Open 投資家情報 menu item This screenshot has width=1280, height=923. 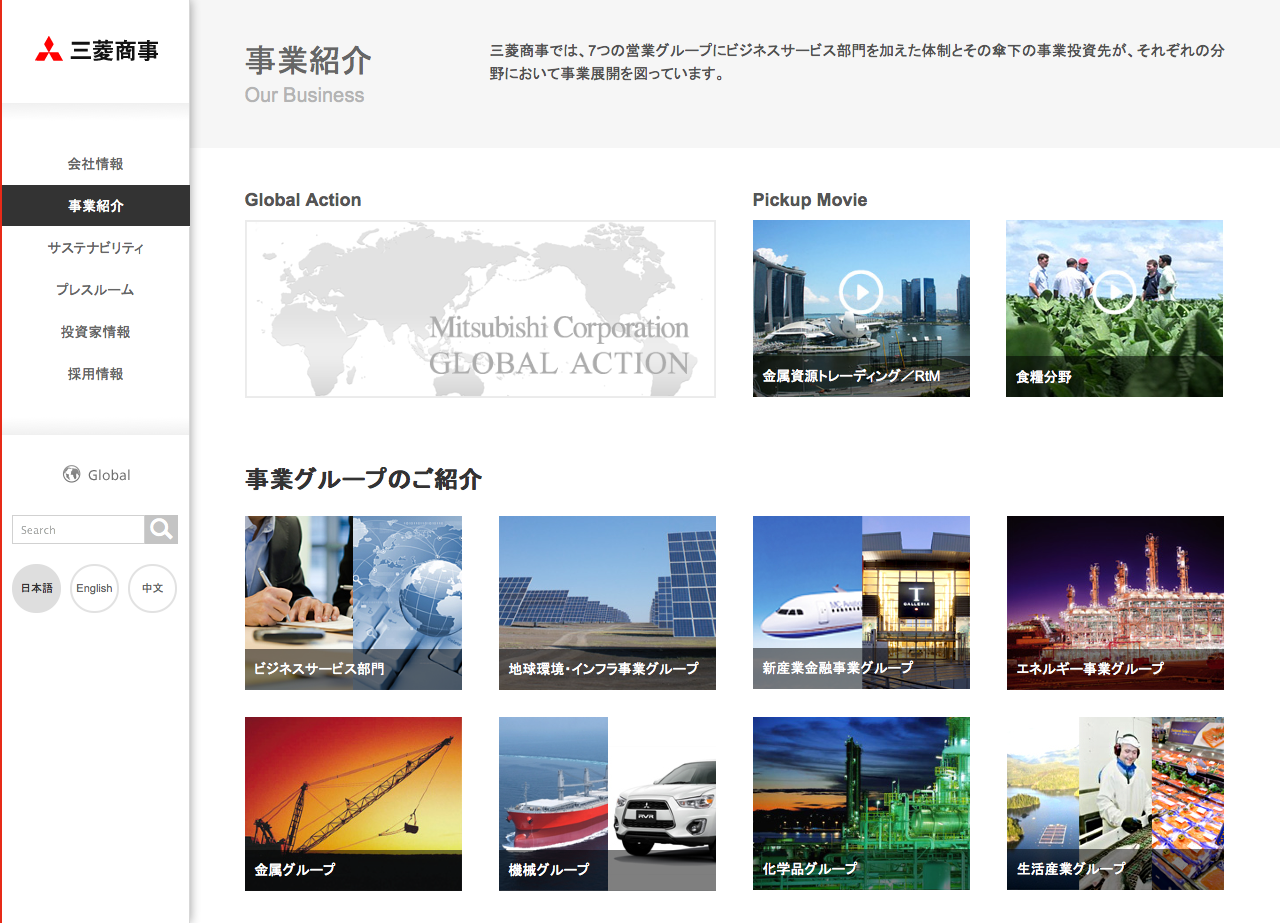point(96,332)
